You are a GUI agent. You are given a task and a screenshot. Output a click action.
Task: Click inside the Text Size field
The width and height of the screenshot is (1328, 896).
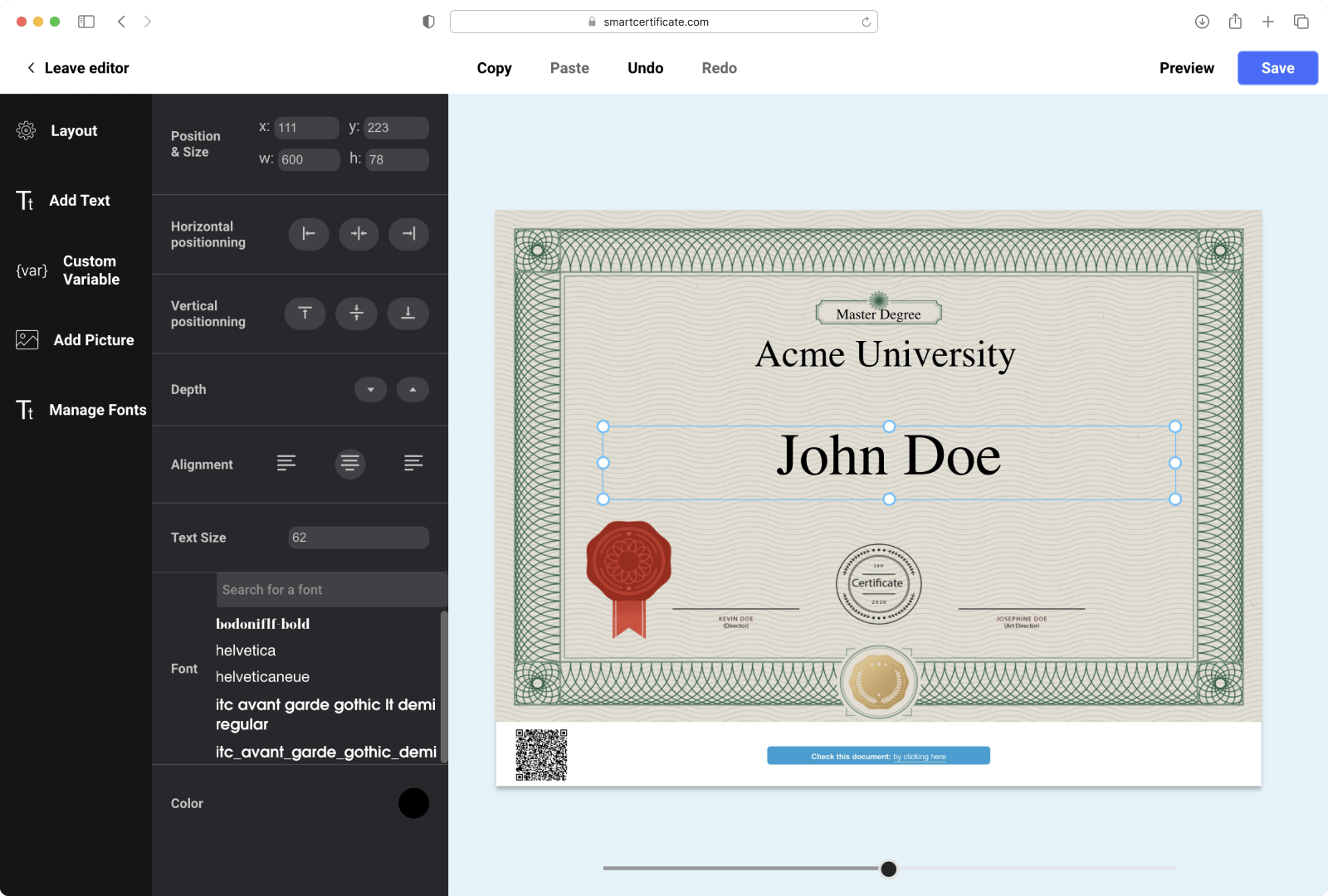pyautogui.click(x=357, y=538)
